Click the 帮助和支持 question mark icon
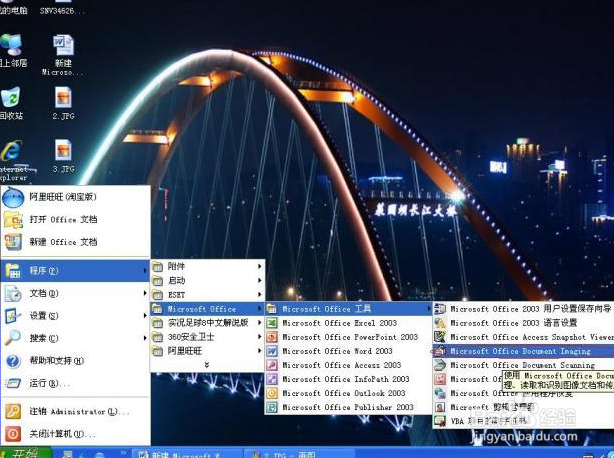Viewport: 614px width, 458px height. click(x=13, y=361)
